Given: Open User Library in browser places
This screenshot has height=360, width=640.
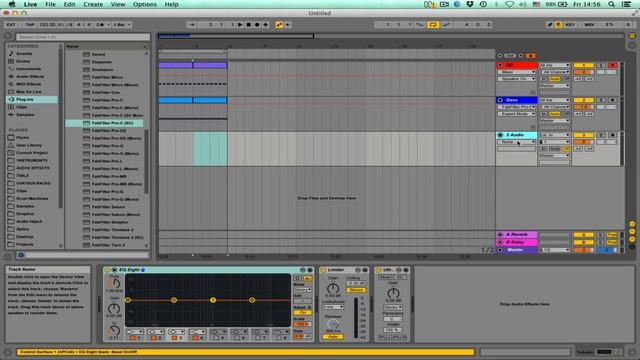Looking at the screenshot, I should (29, 145).
